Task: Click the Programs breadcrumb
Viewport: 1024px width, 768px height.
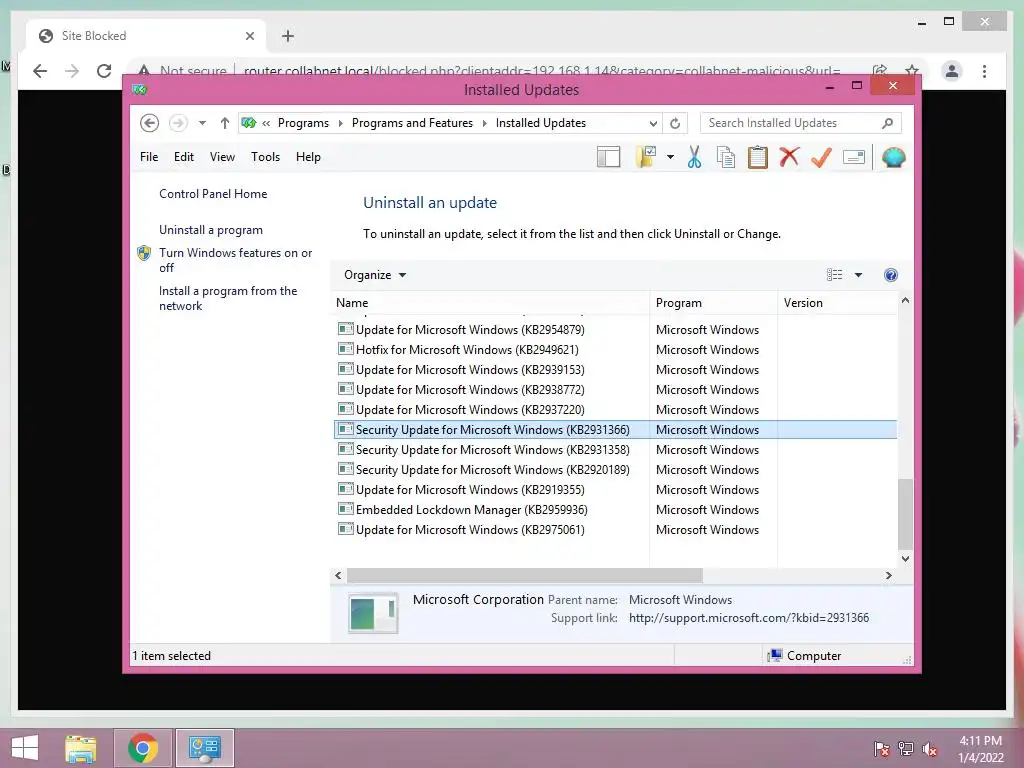Action: click(x=303, y=123)
